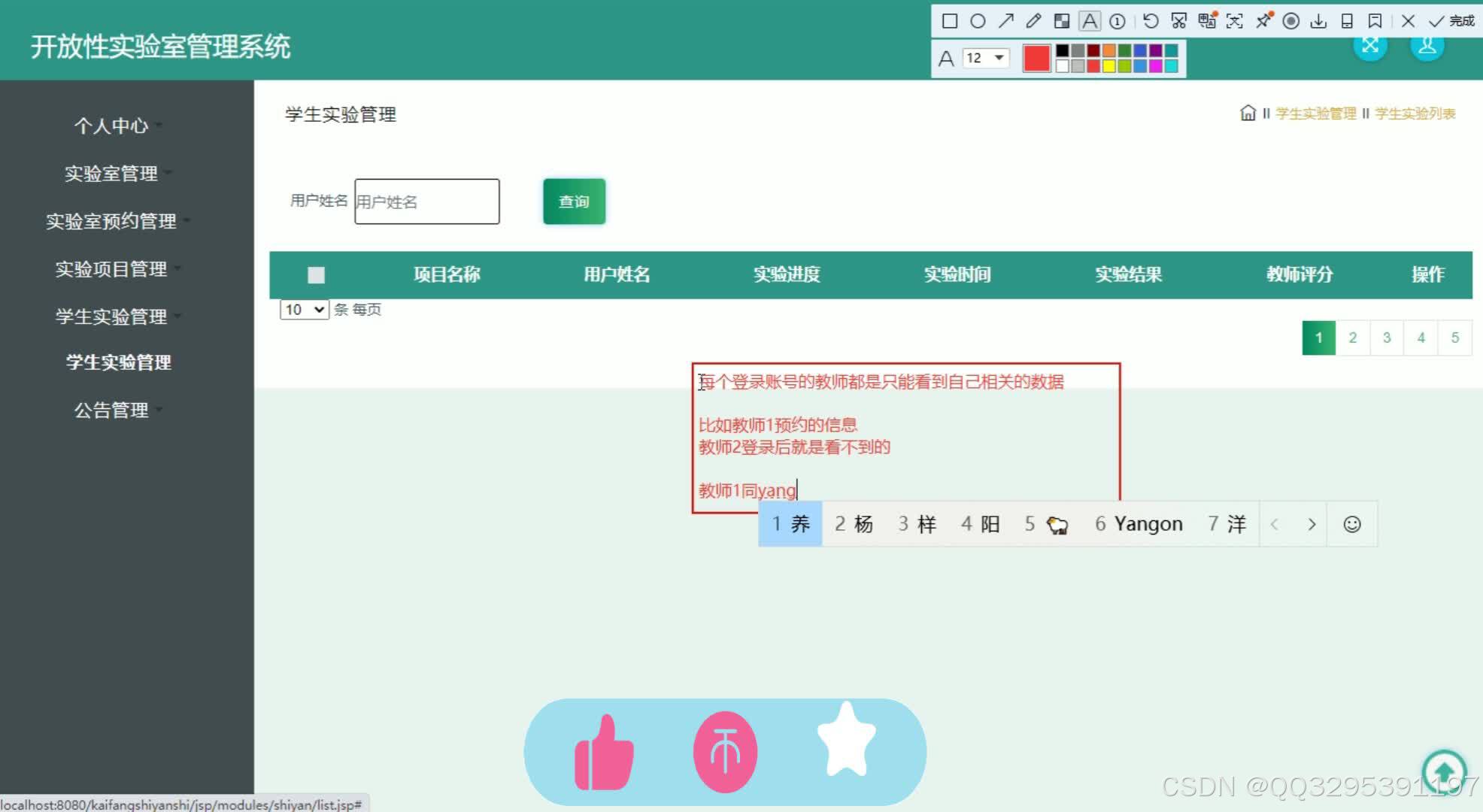Click the 完成 finish button
Viewport: 1483px width, 812px height.
1451,21
